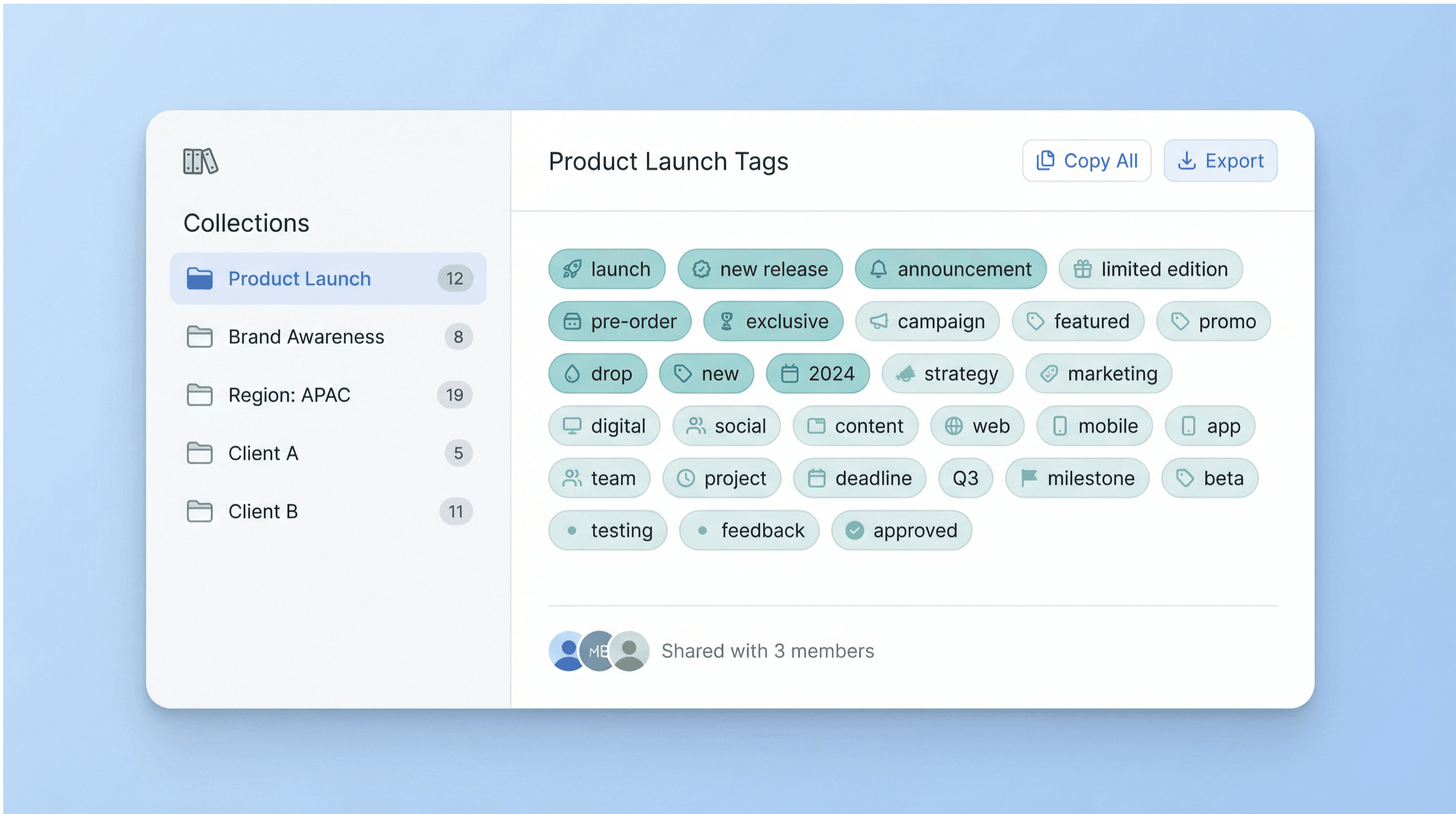This screenshot has height=814, width=1456.
Task: Click the ME member avatar
Action: pos(596,651)
